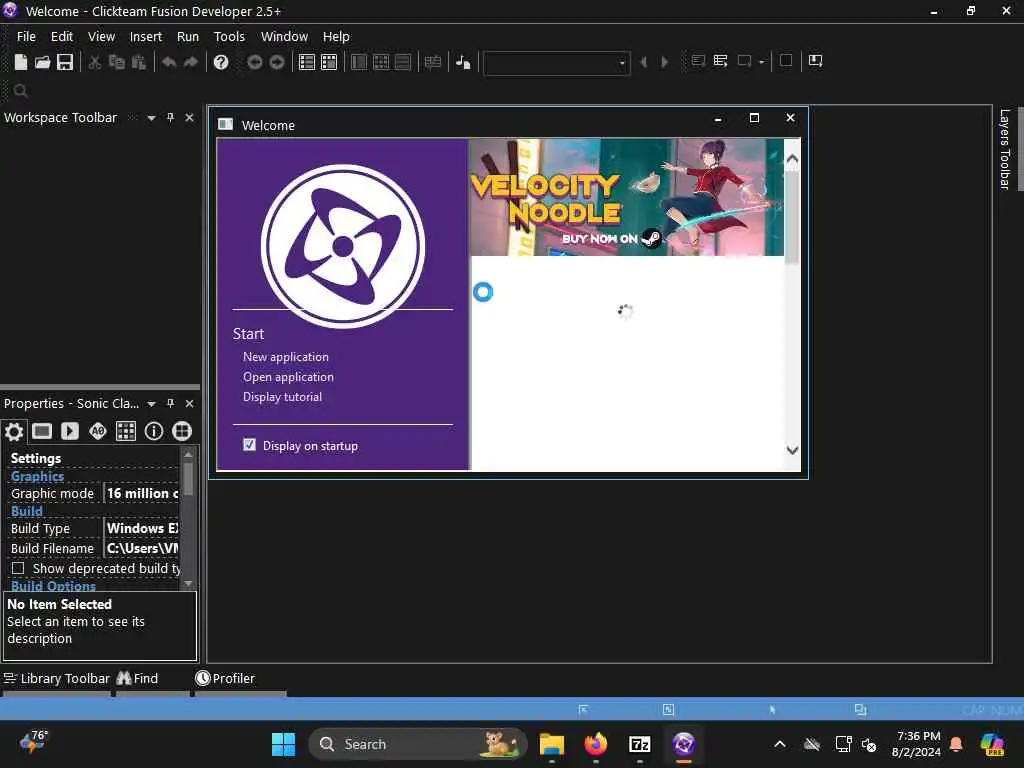Open Properties panel options dropdown arrow

click(x=152, y=404)
